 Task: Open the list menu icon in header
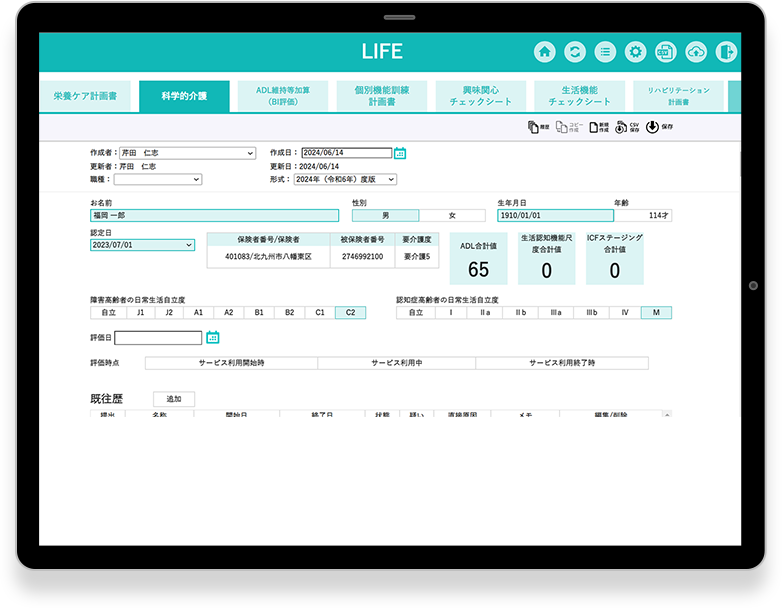pyautogui.click(x=605, y=52)
